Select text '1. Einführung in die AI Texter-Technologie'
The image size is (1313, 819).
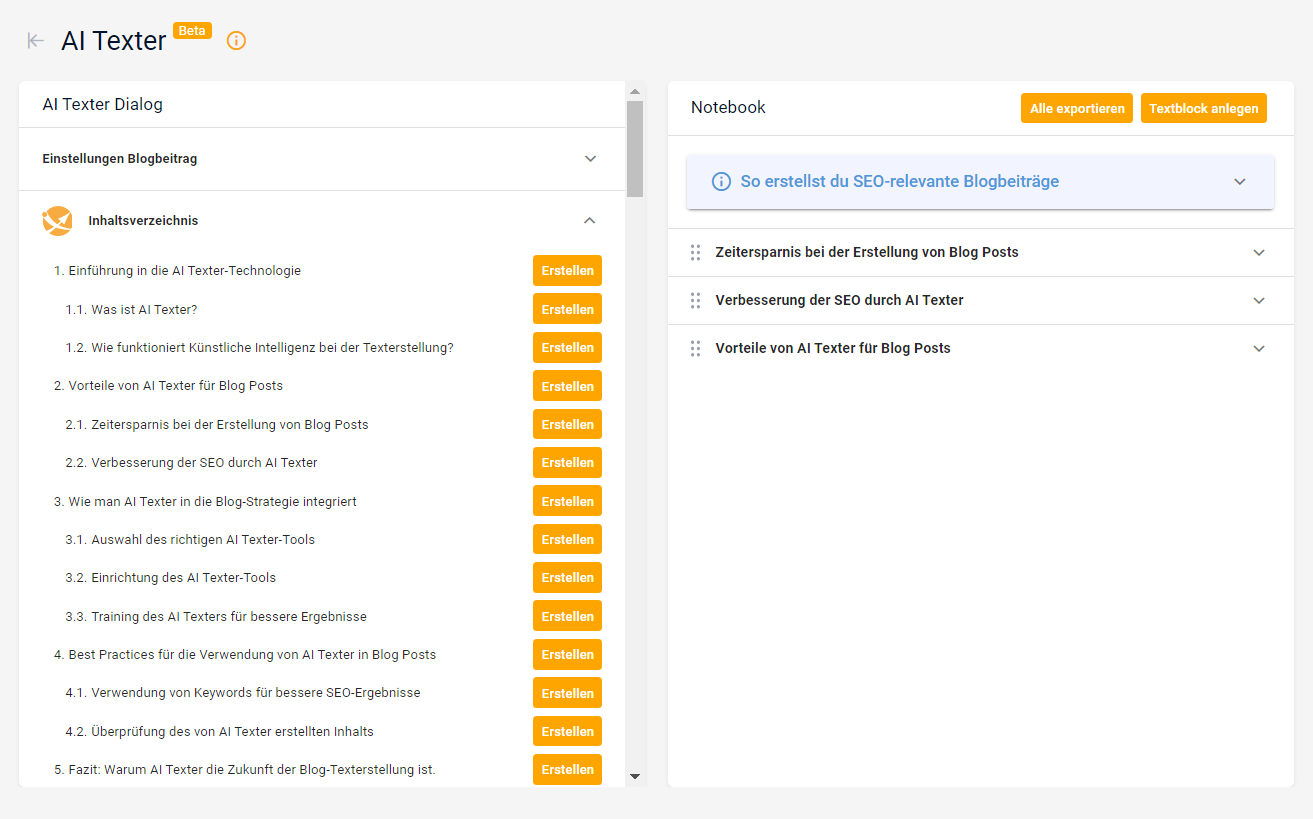point(177,271)
